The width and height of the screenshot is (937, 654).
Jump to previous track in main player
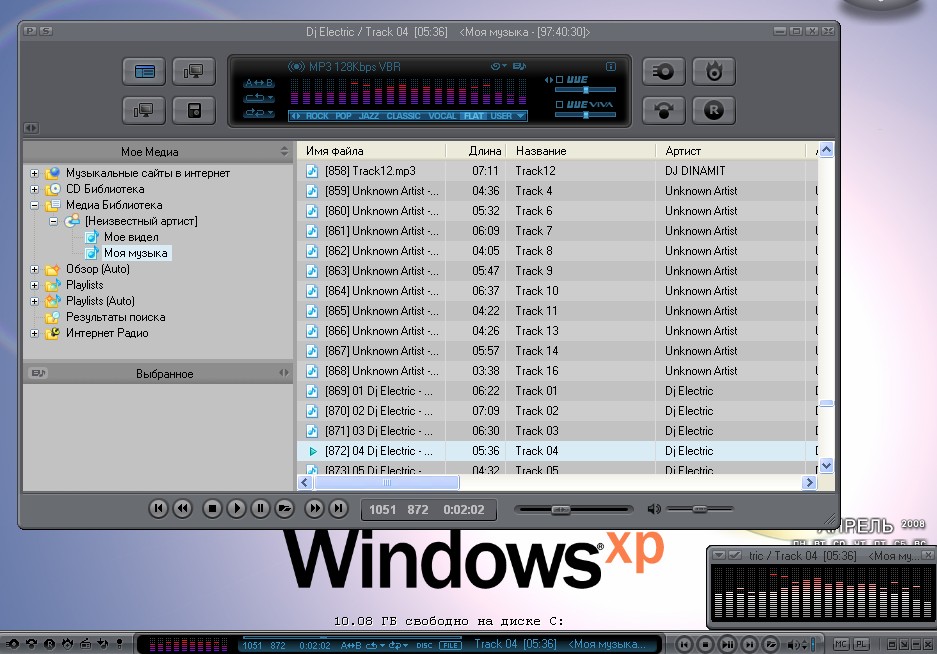coord(158,509)
